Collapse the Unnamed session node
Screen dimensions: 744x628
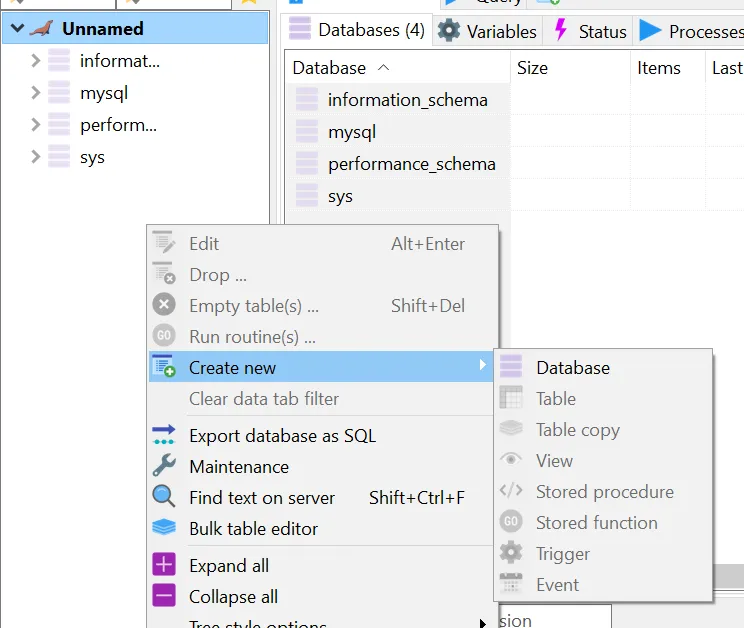17,29
